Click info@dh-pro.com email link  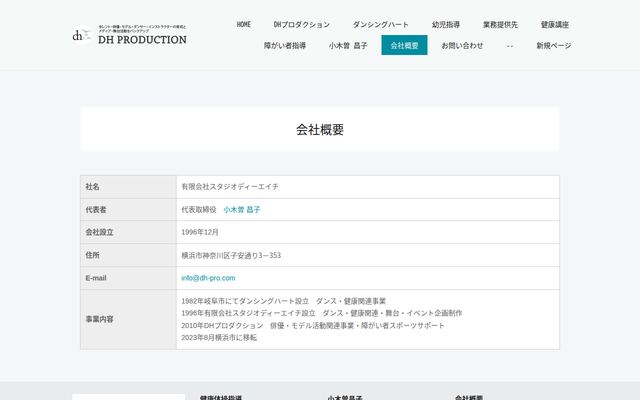tap(208, 278)
